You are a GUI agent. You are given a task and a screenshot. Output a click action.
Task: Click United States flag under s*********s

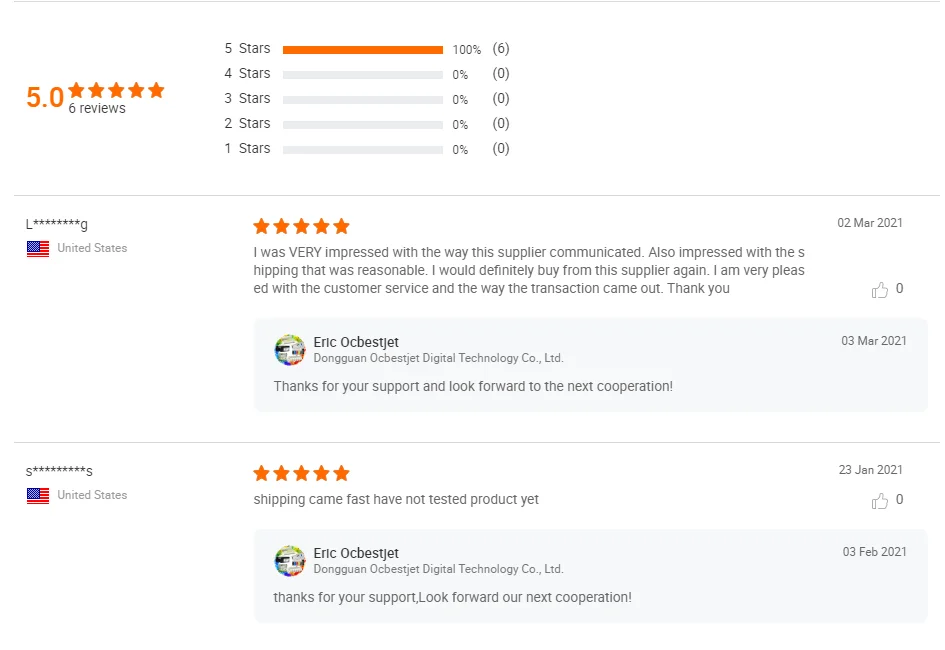tap(38, 496)
